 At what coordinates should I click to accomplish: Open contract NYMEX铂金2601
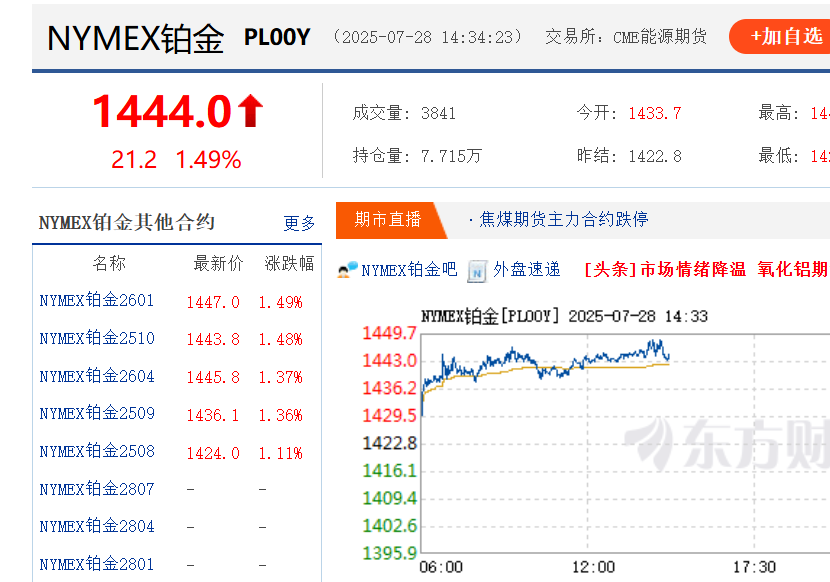point(96,301)
